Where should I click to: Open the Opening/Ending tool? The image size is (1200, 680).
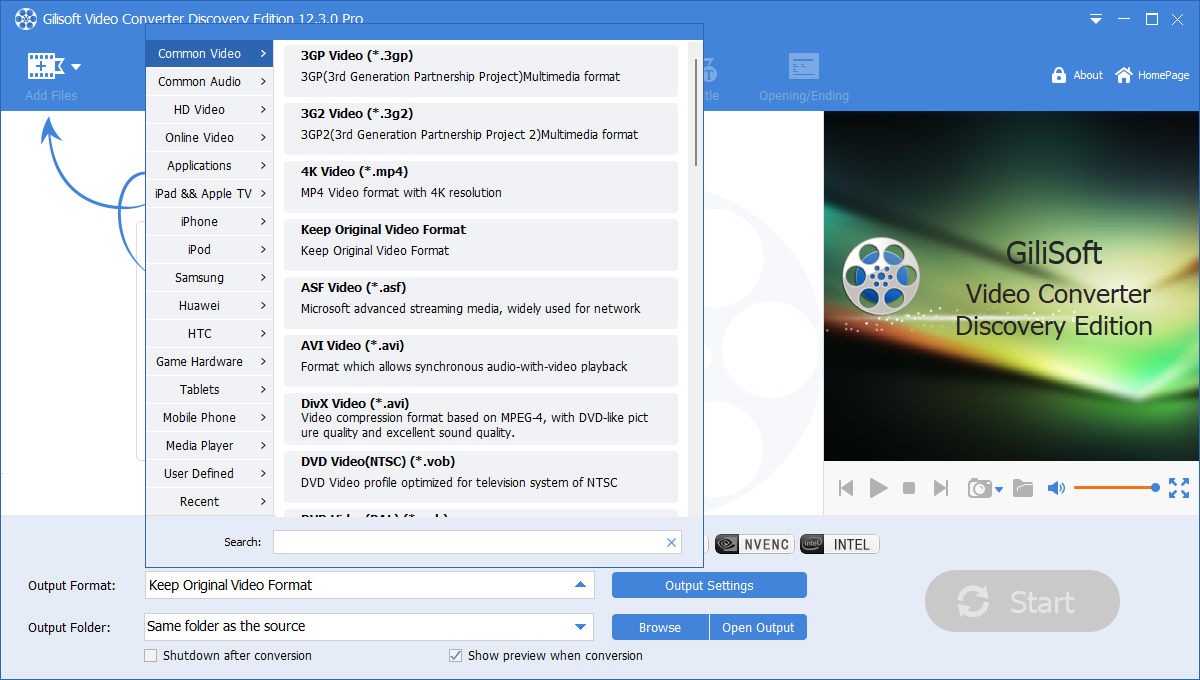tap(803, 78)
